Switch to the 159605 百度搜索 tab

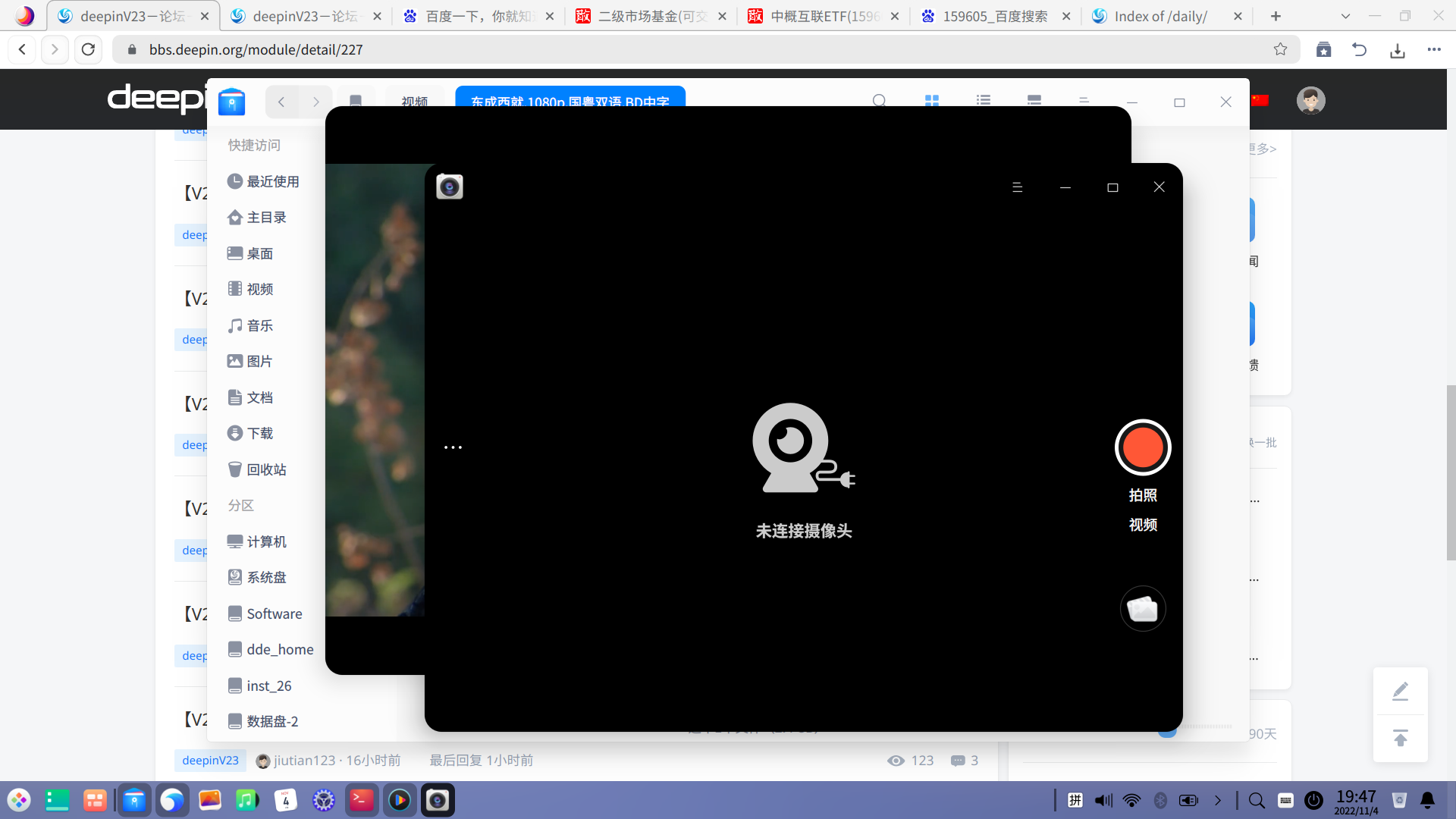(994, 16)
